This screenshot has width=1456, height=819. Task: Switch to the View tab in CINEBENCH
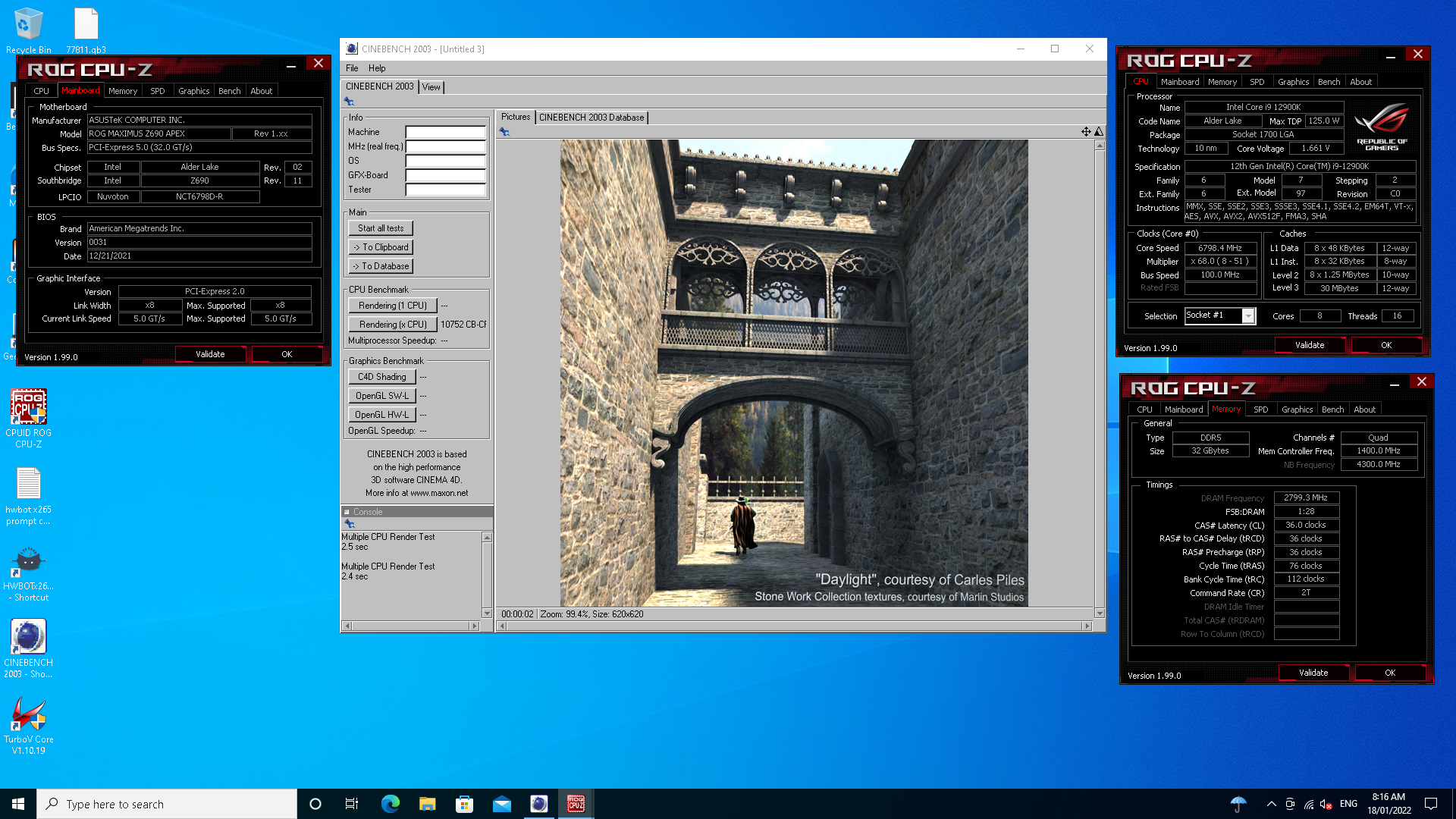[431, 87]
